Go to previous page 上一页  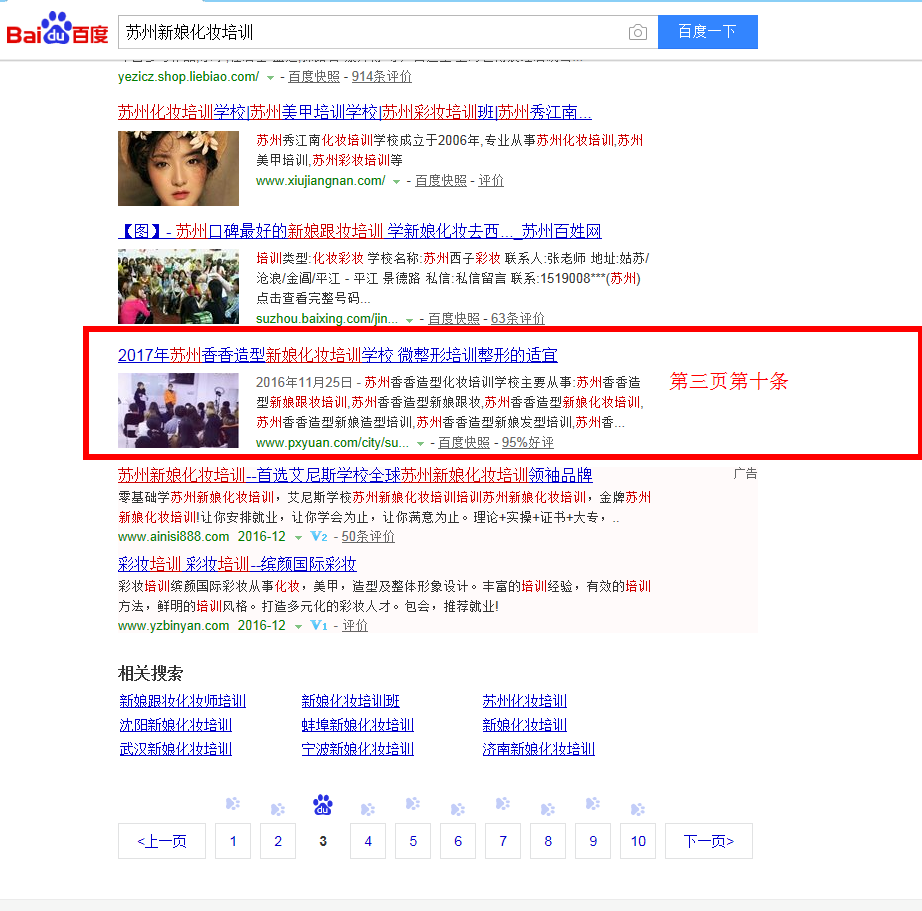[x=162, y=841]
